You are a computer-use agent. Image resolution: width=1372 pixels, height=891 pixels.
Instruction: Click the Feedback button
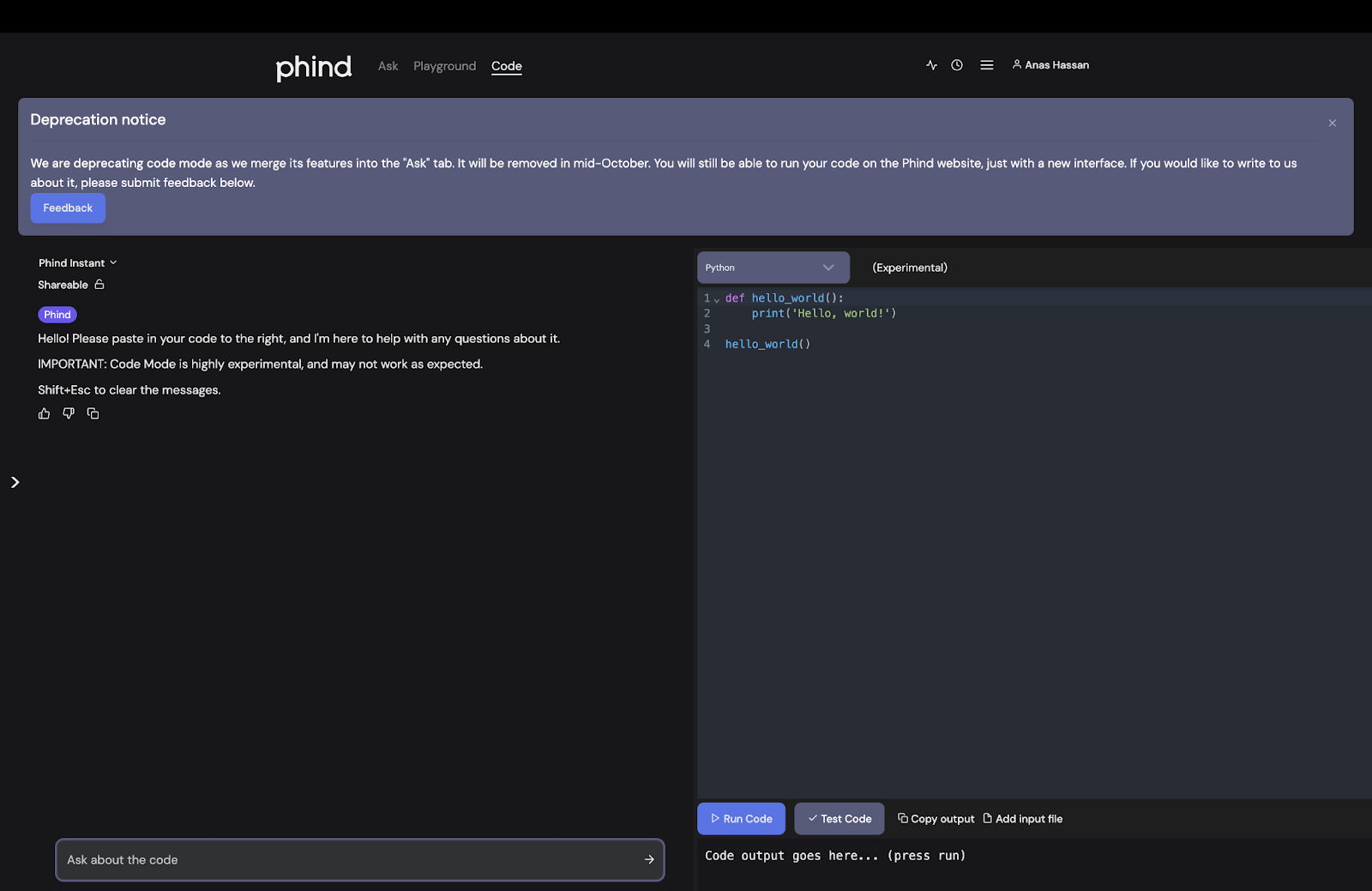pyautogui.click(x=68, y=208)
